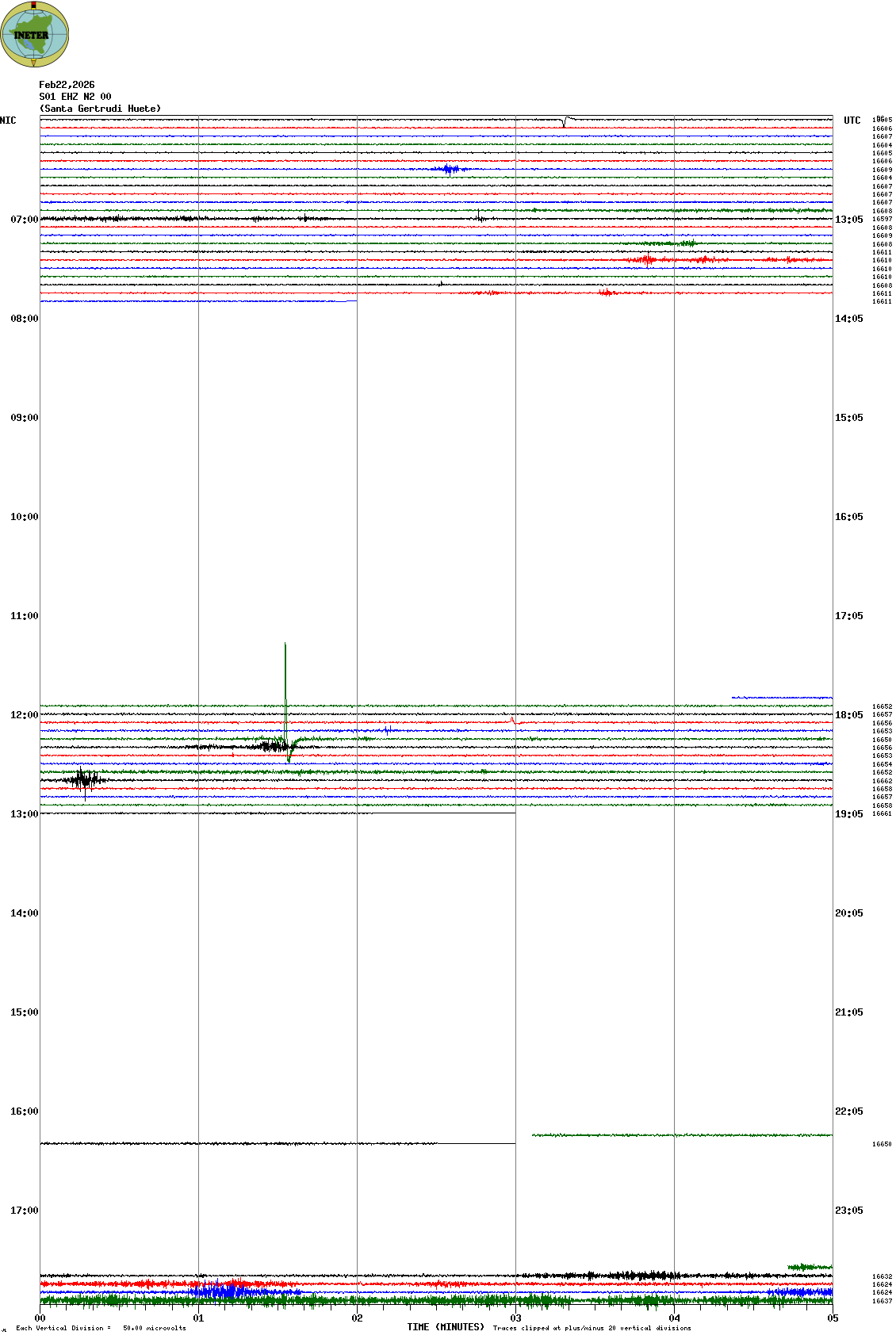The width and height of the screenshot is (896, 1339).
Task: Click the blue event burst in the top traces
Action: tap(450, 169)
